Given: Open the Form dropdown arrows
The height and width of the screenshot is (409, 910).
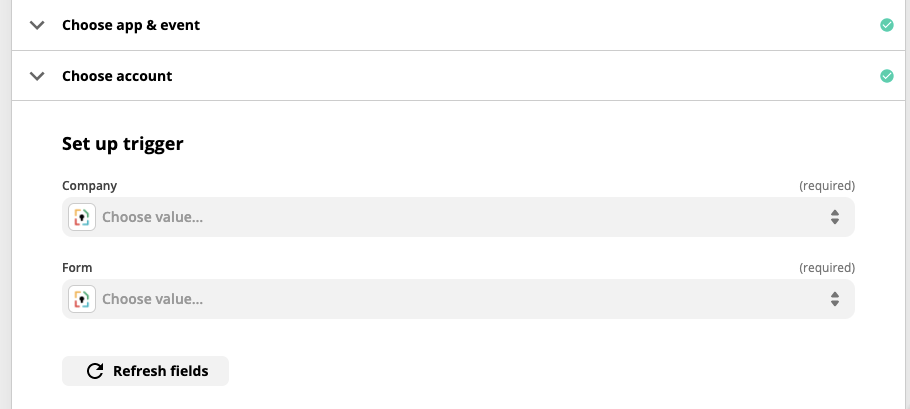Looking at the screenshot, I should (x=835, y=299).
